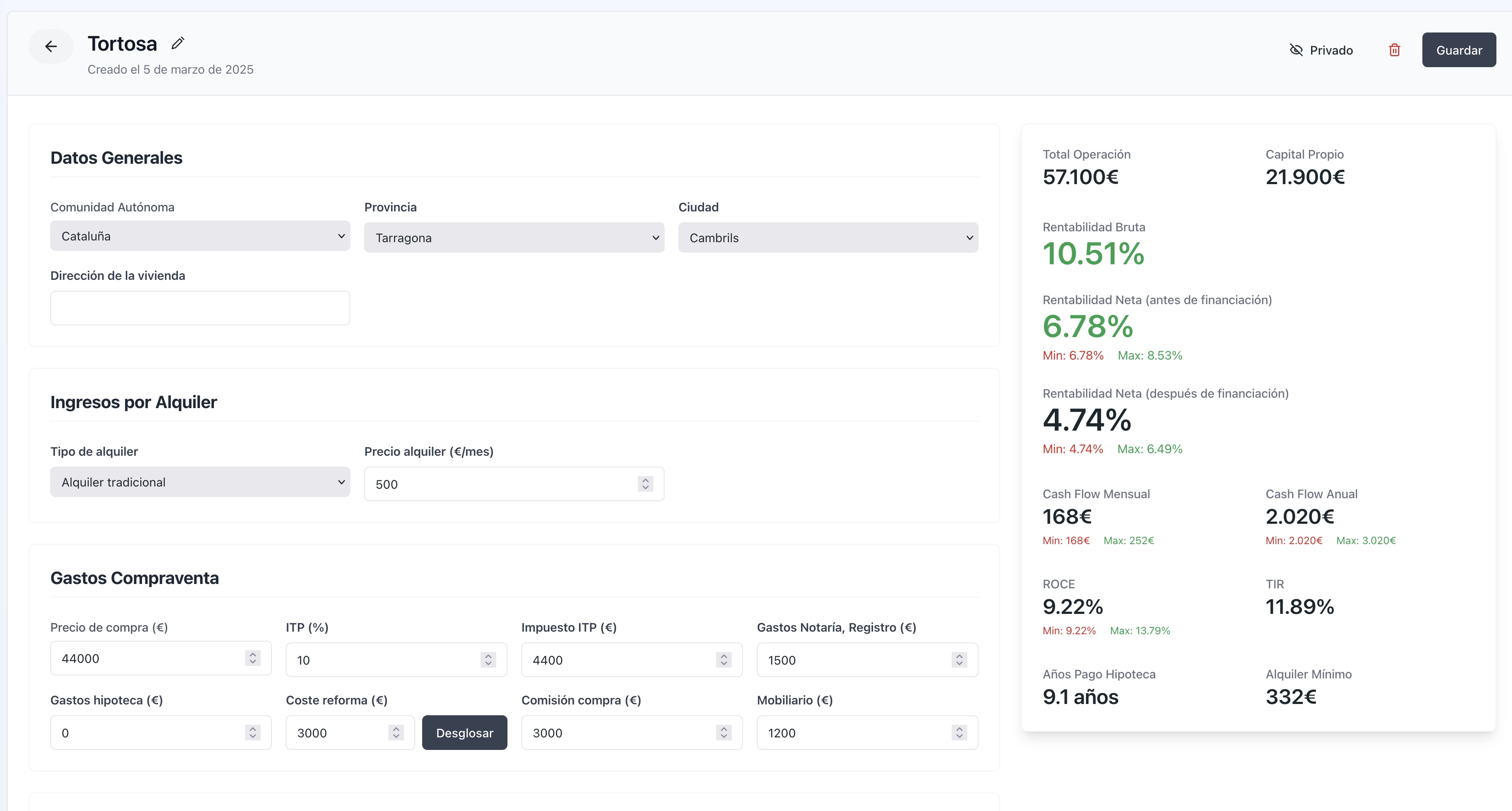Click the Precio alquiler stepper arrows
Image resolution: width=1512 pixels, height=811 pixels.
pos(645,484)
